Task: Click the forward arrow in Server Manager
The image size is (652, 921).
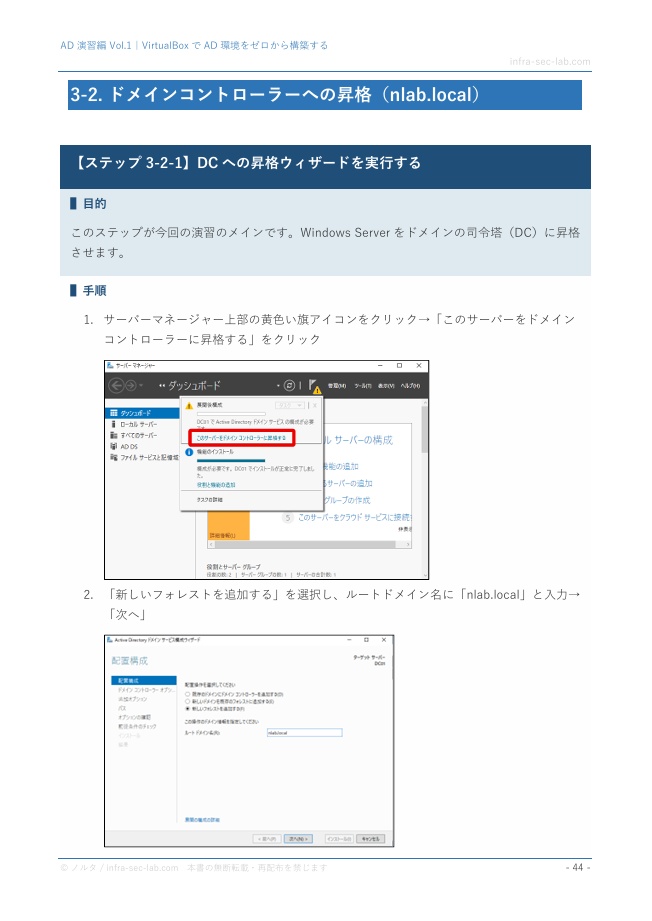Action: 130,385
